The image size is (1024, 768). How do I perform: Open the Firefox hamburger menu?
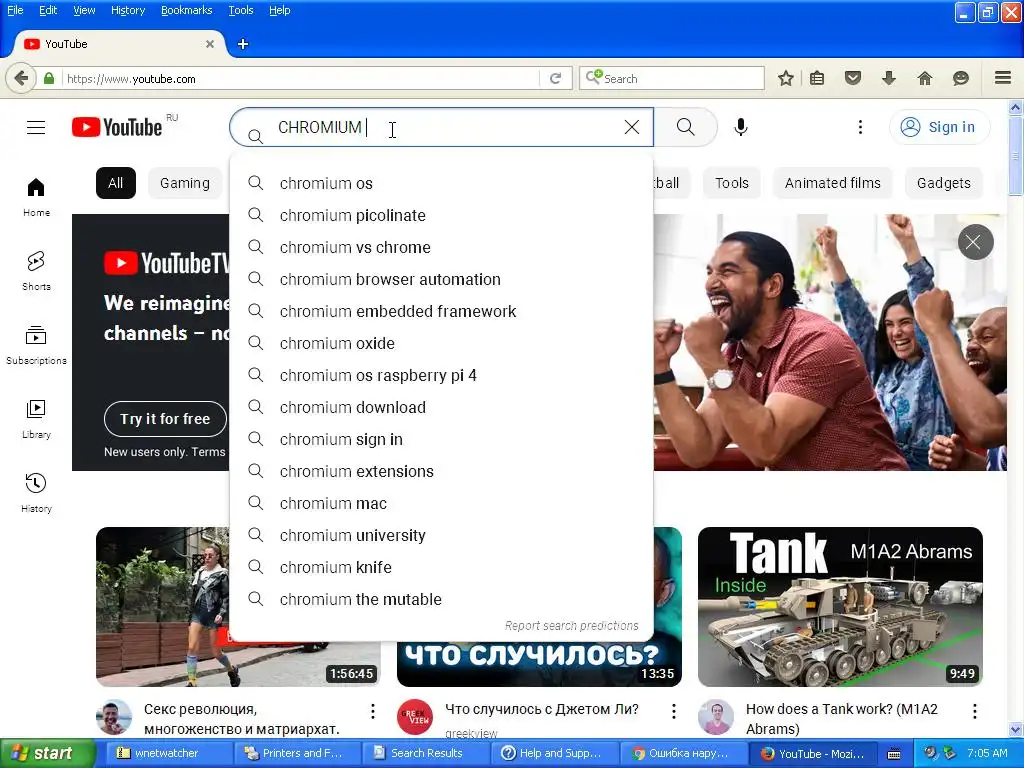[x=1003, y=78]
